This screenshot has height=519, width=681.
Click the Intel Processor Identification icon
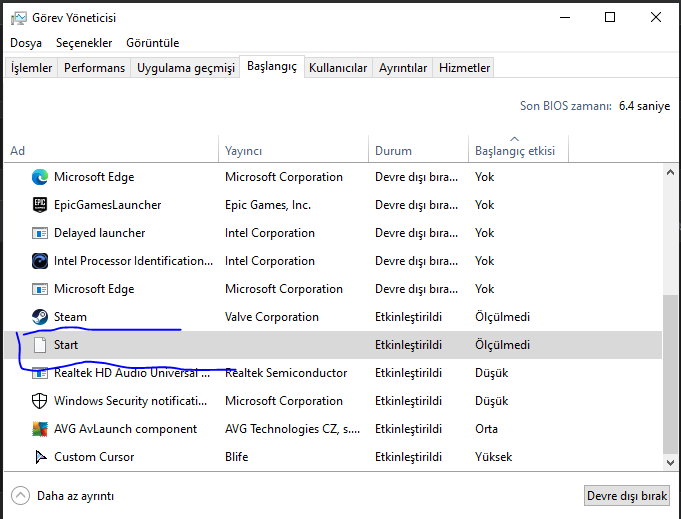40,261
